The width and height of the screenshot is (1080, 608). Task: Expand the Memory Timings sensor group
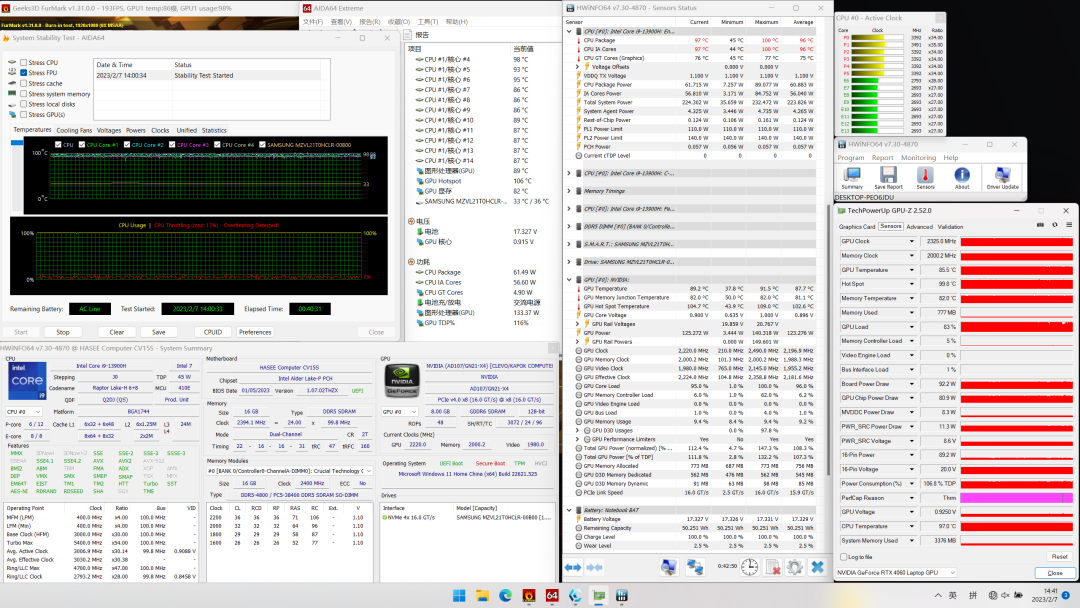[x=570, y=190]
